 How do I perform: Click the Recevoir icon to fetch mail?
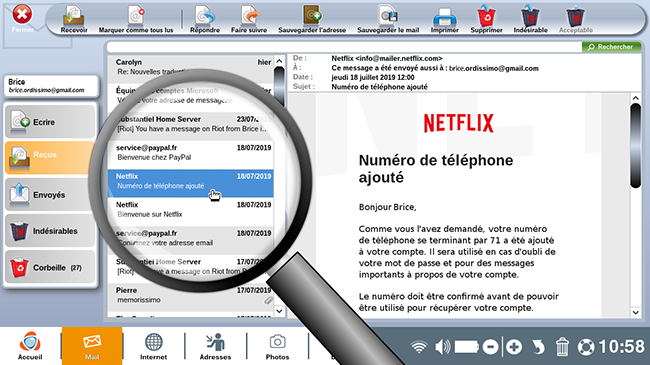pos(74,19)
